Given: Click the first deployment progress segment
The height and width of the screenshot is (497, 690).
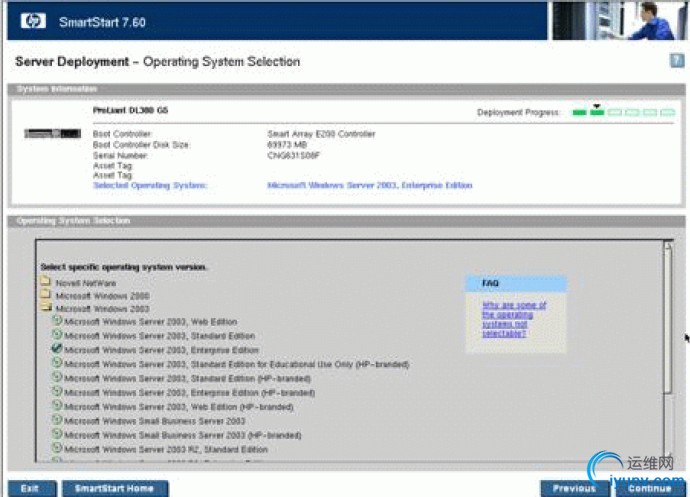Looking at the screenshot, I should click(579, 113).
